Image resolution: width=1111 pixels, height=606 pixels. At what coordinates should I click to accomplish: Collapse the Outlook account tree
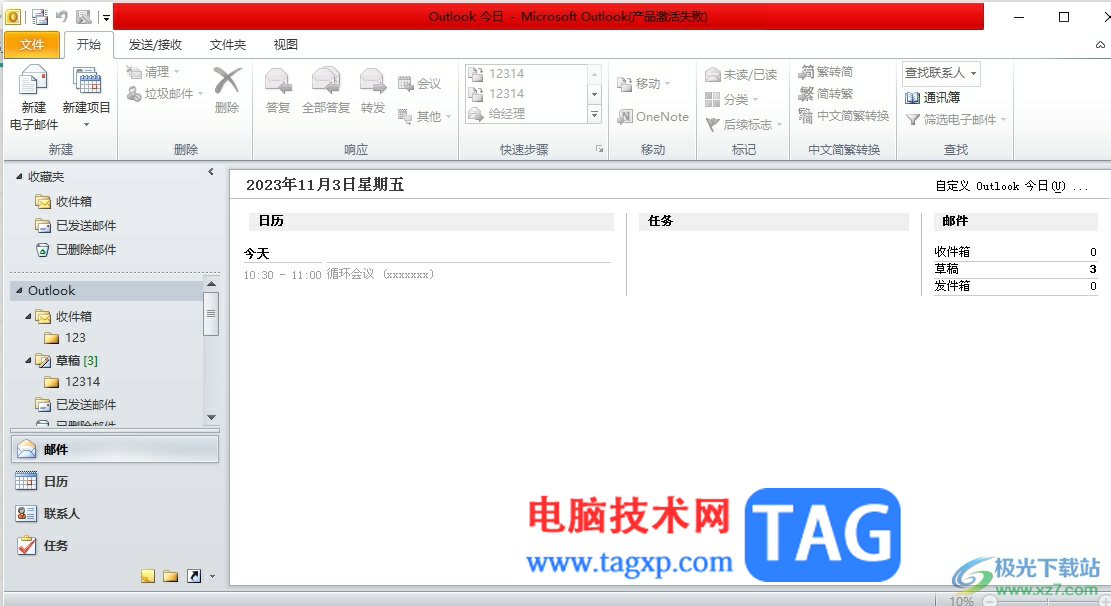(19, 291)
